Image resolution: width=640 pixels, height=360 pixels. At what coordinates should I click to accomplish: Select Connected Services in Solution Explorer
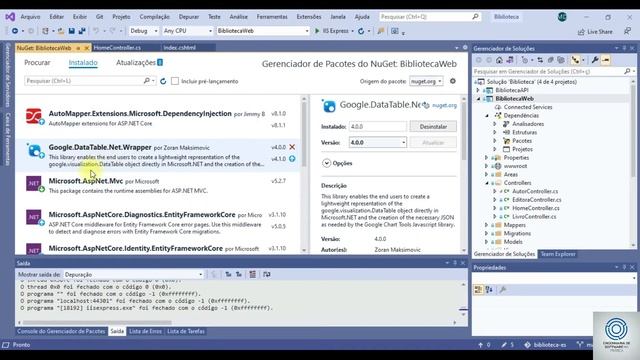tap(528, 107)
